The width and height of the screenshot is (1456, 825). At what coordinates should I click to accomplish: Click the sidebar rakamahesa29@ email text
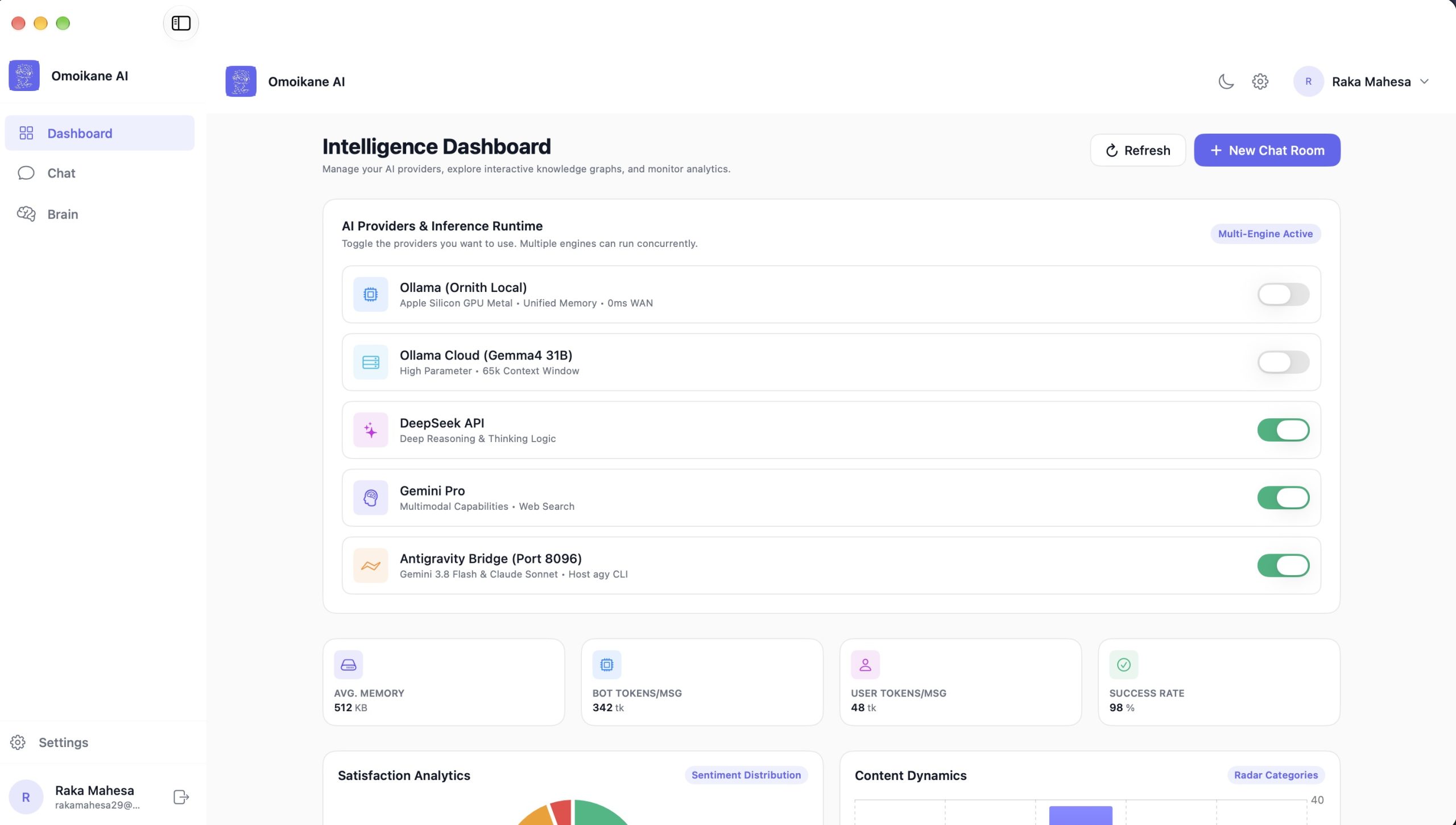click(x=97, y=805)
